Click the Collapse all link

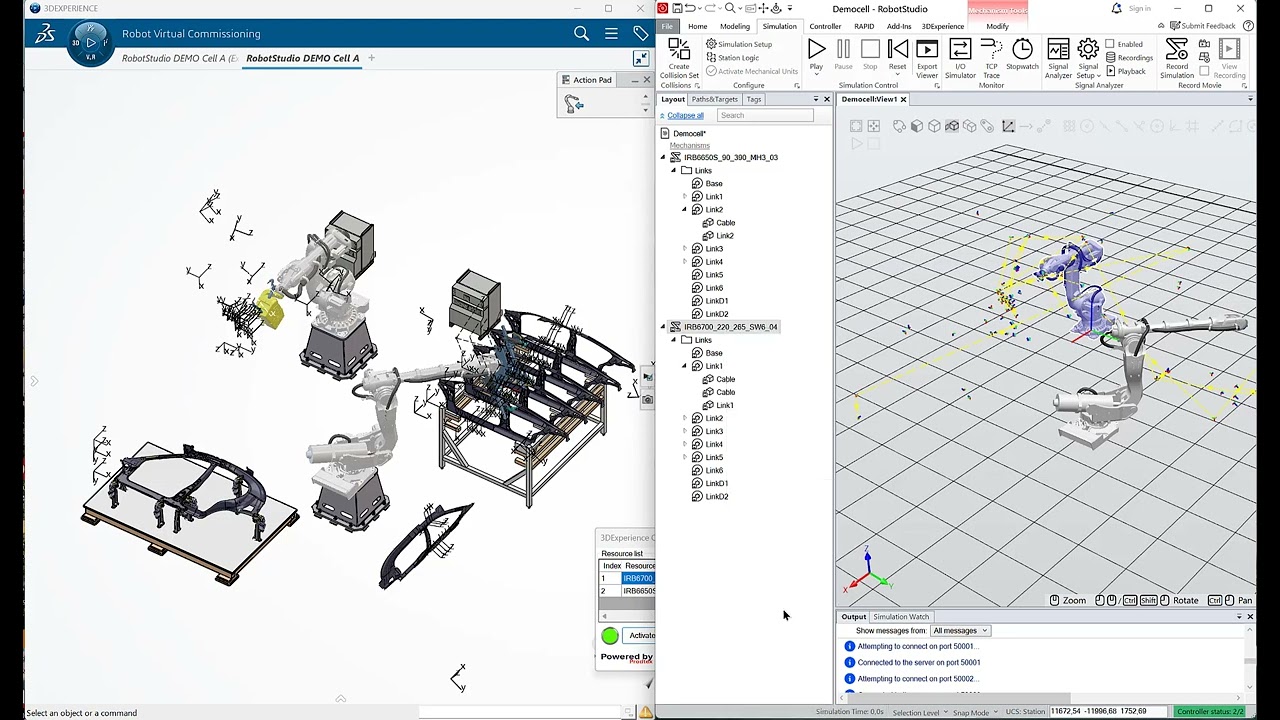point(685,115)
